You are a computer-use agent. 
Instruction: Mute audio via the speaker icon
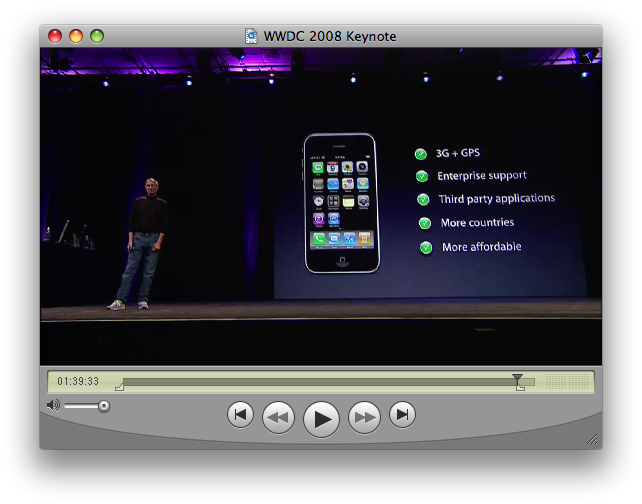(x=53, y=405)
